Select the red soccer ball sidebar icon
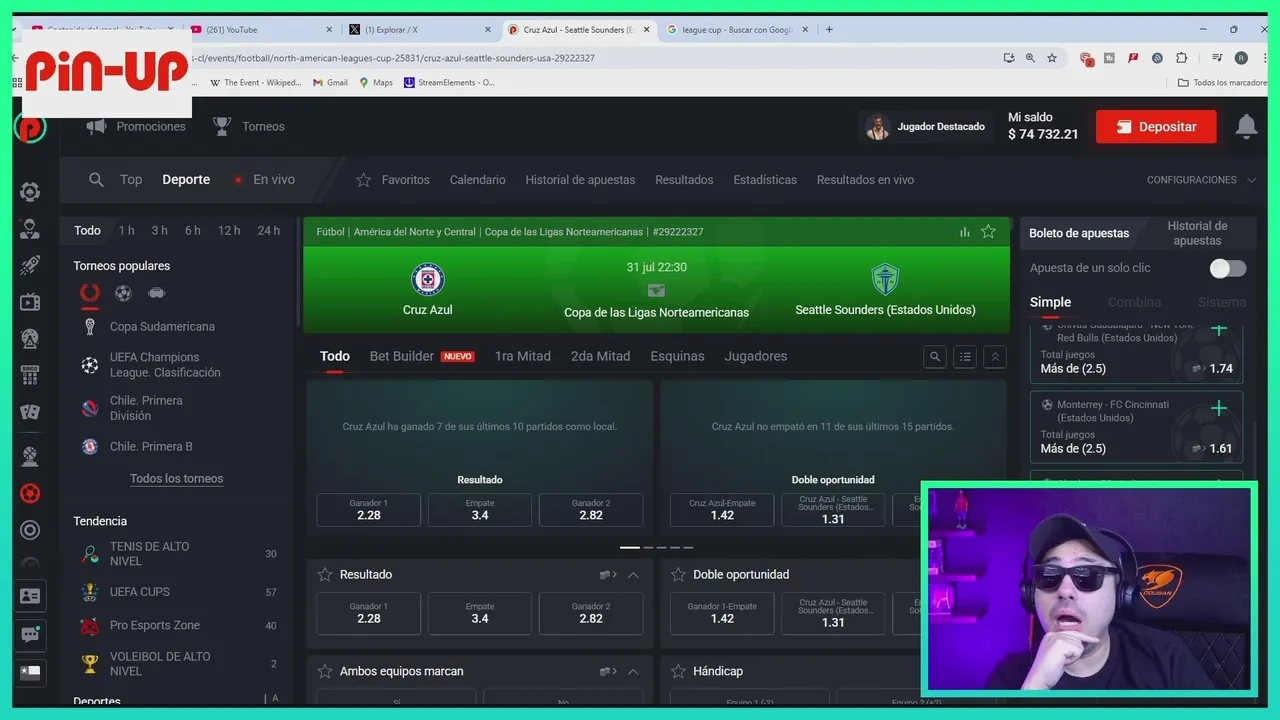The image size is (1280, 720). pyautogui.click(x=30, y=493)
